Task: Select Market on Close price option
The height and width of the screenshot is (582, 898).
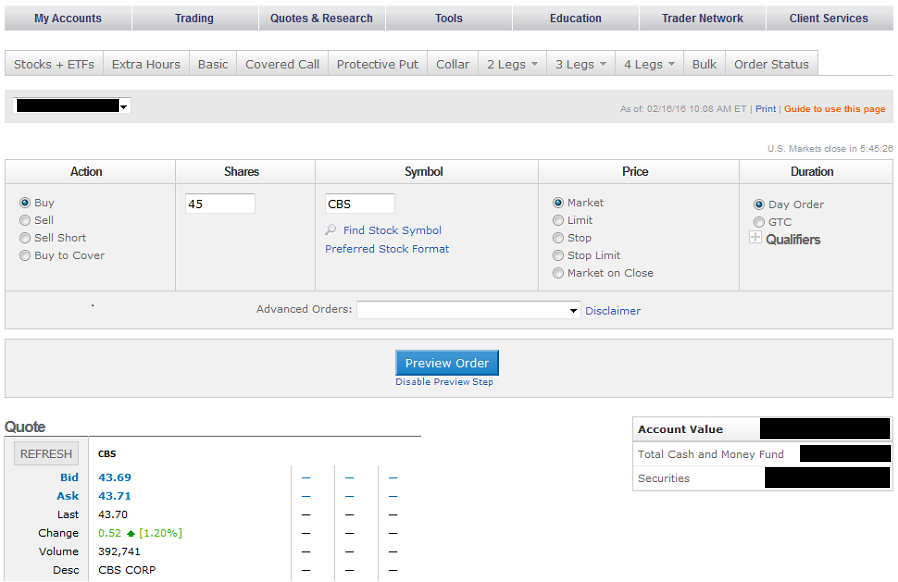Action: coord(558,273)
